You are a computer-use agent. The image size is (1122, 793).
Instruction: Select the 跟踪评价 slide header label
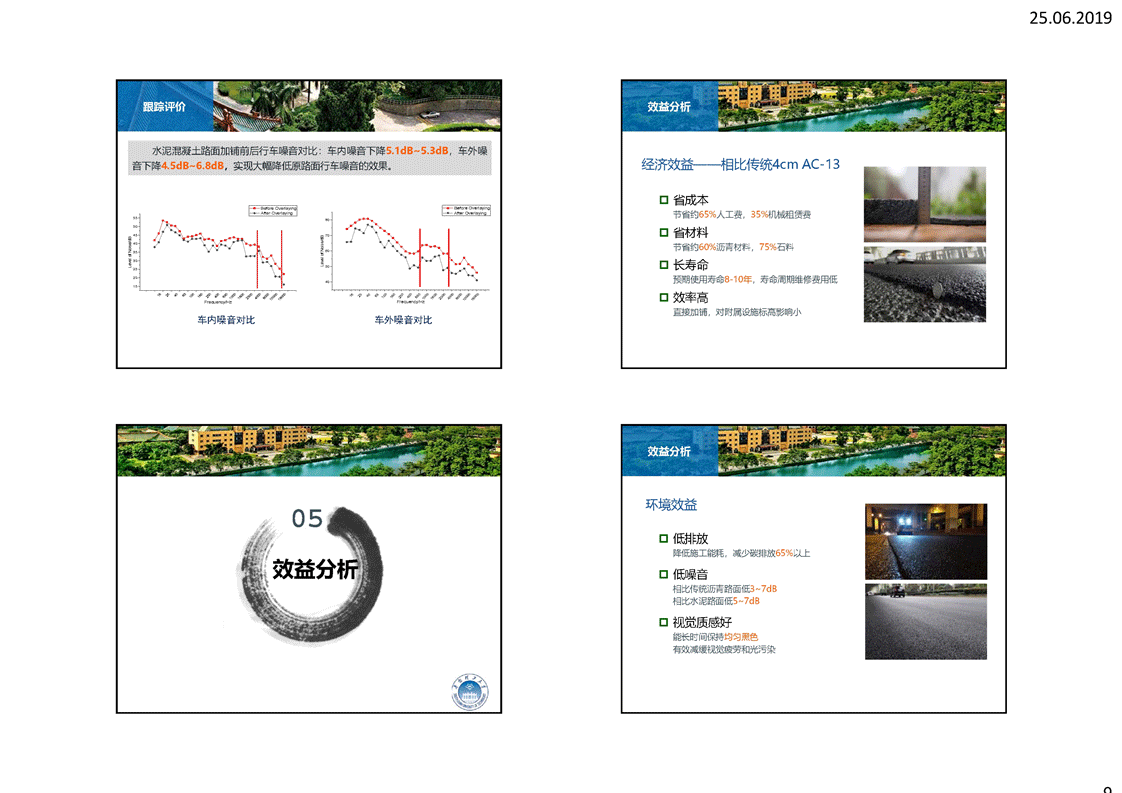pyautogui.click(x=164, y=106)
